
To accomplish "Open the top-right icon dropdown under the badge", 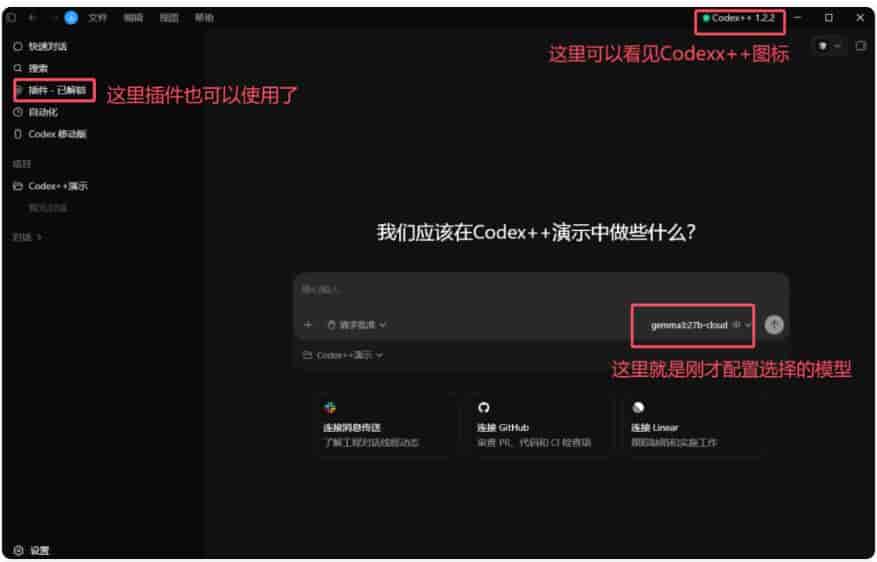I will tap(829, 46).
